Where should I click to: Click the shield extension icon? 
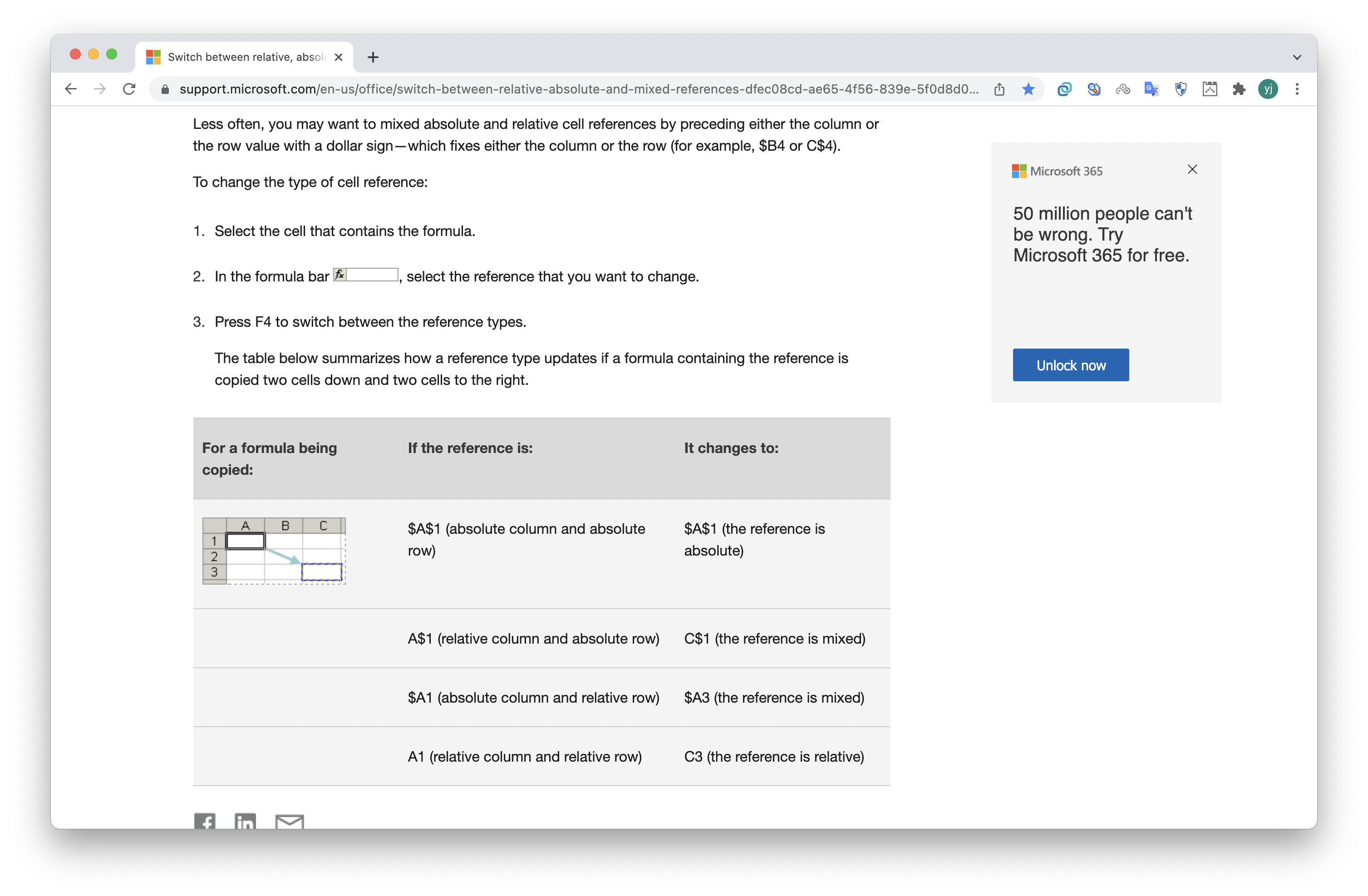(1181, 89)
